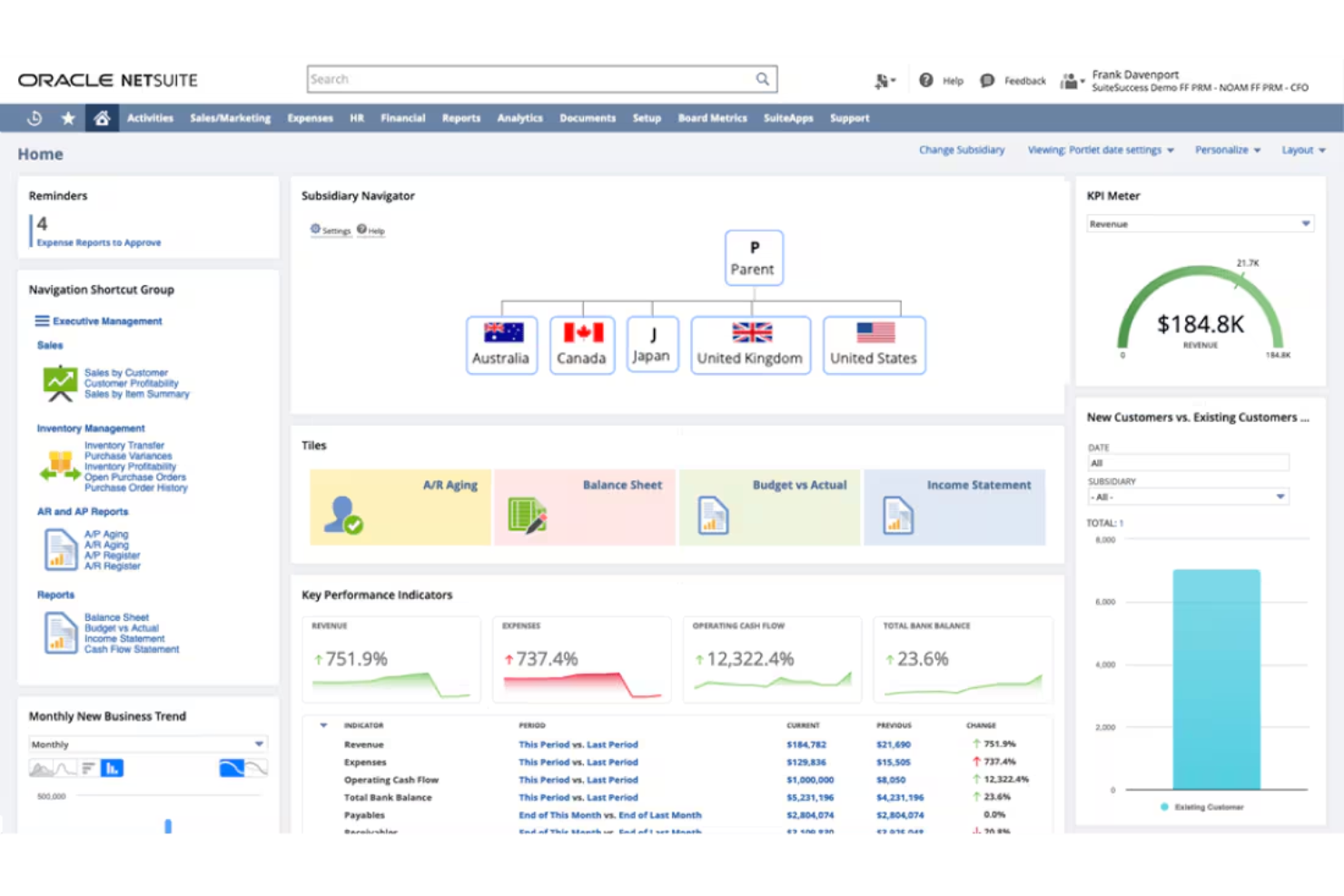Enable the smooth curve blue toggle
1344x896 pixels.
point(232,769)
